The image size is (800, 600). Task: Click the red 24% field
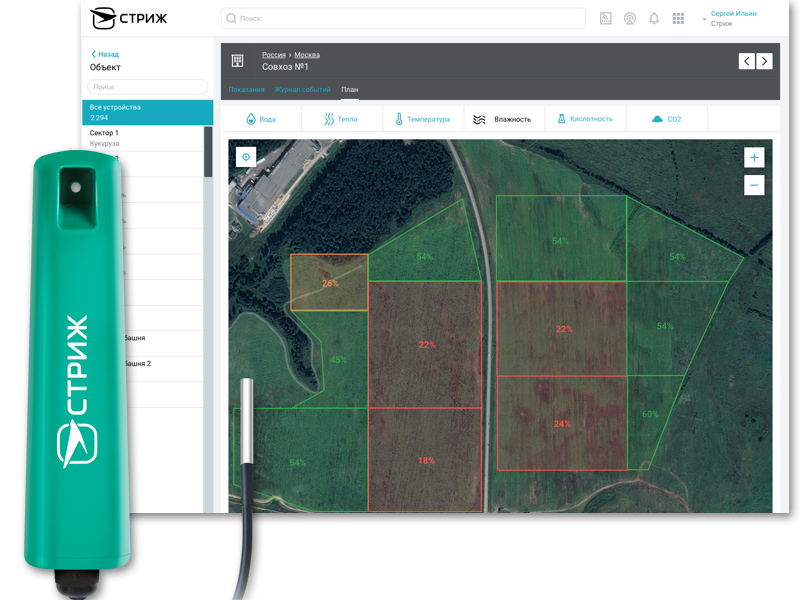point(562,423)
